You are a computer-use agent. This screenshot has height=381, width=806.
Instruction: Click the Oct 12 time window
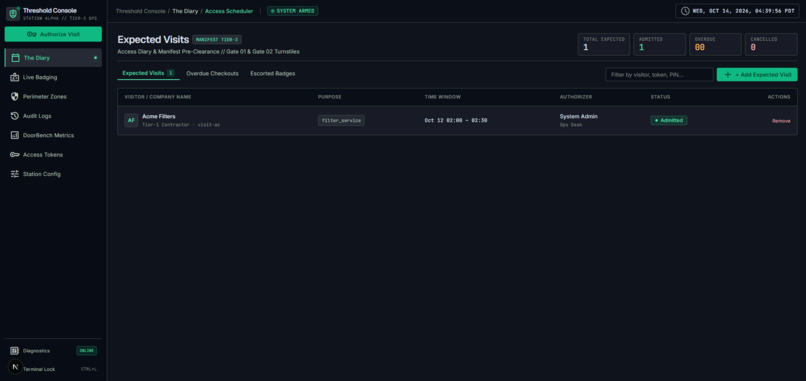point(456,120)
